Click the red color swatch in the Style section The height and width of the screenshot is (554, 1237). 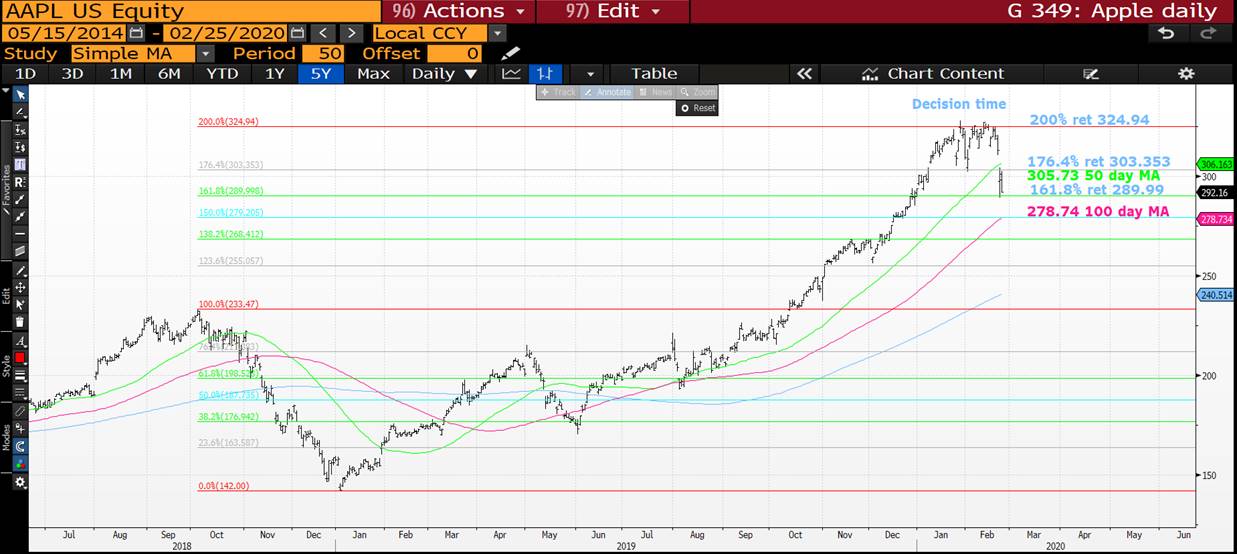point(21,357)
